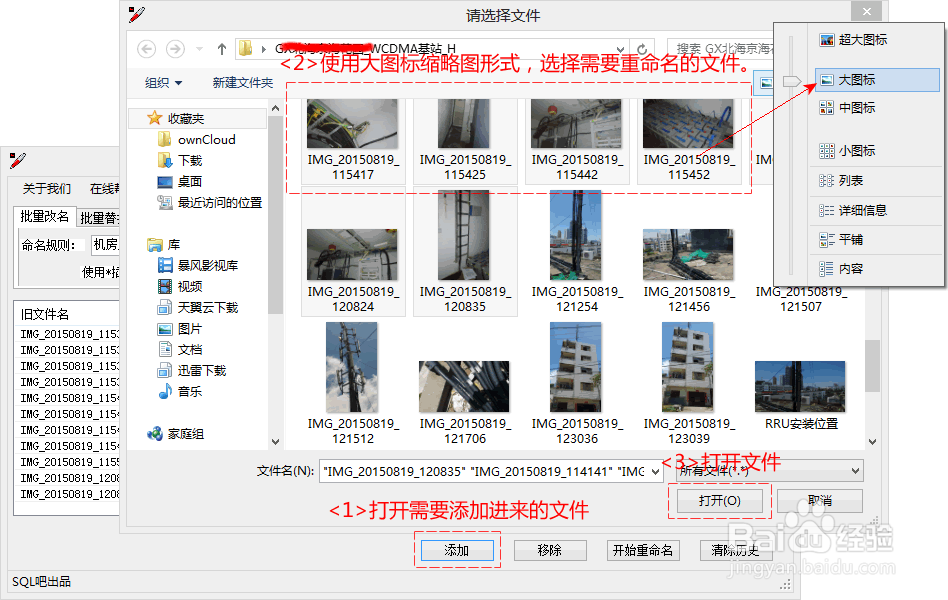Select 小图标 view option
This screenshot has height=600, width=948.
875,151
